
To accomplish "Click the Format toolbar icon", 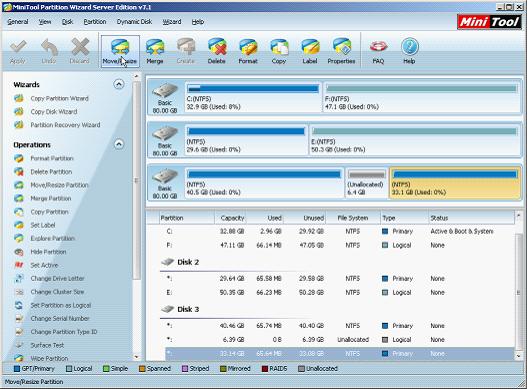I will (x=248, y=51).
